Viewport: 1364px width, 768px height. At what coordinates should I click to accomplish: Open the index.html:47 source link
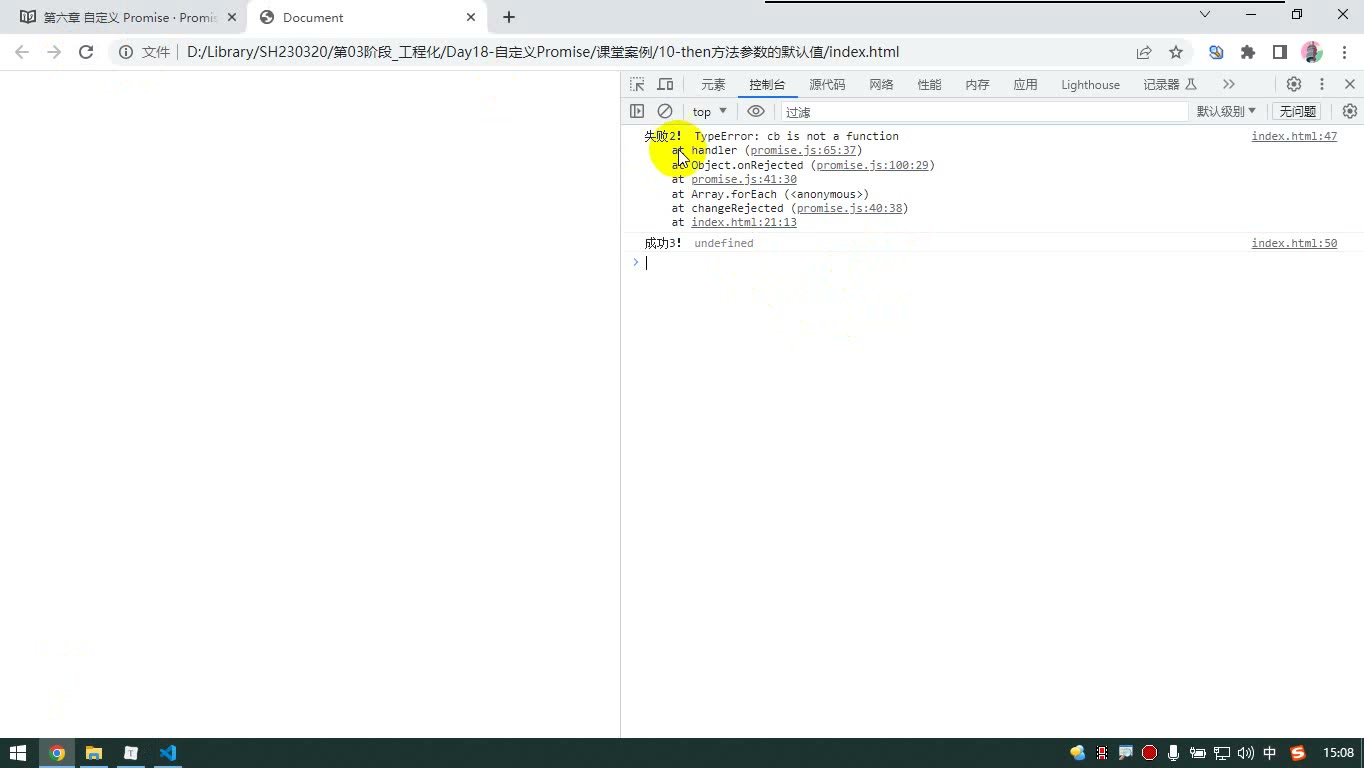(1294, 136)
